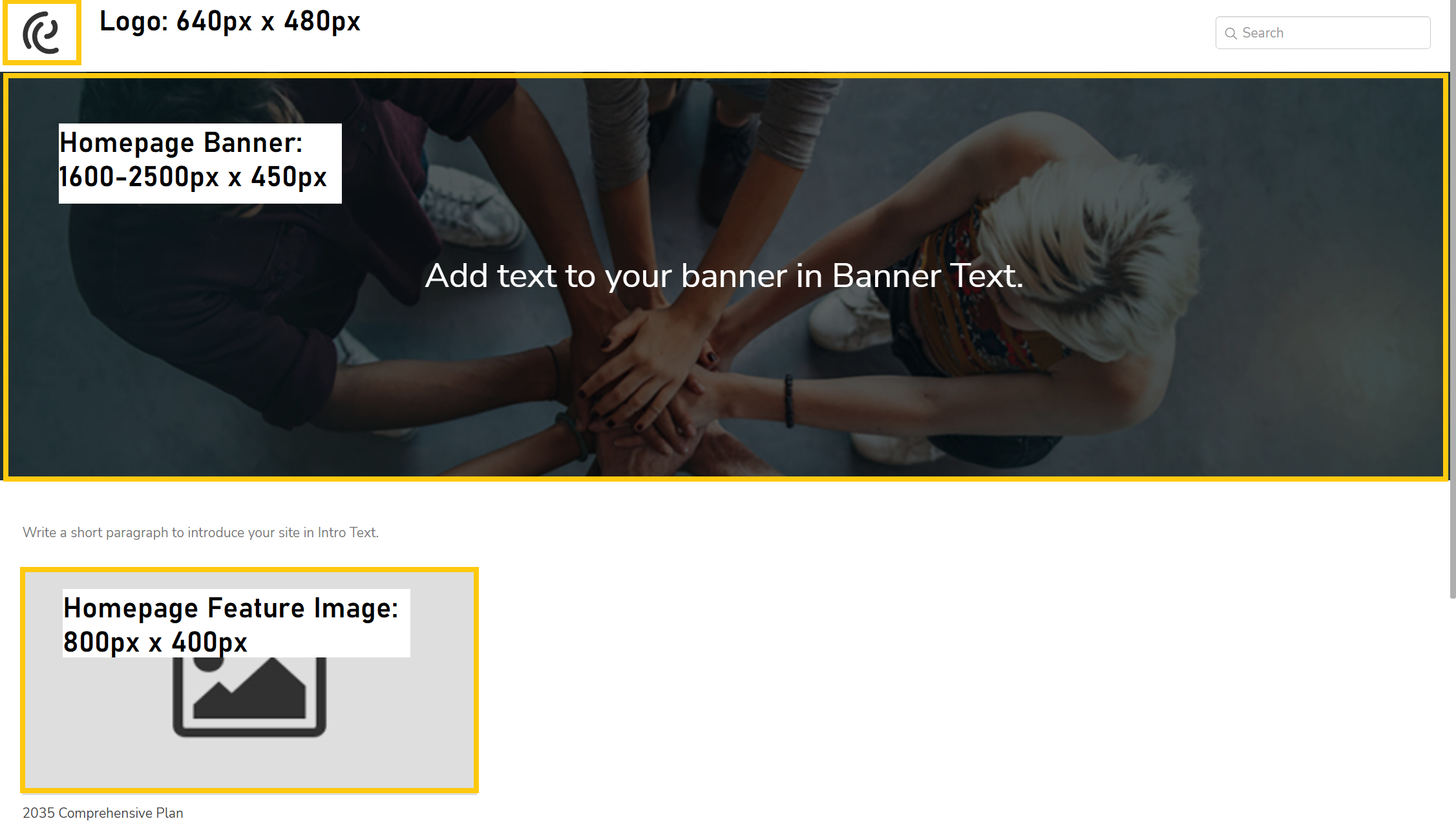Click the 'Homepage Feature Image' size label
Image resolution: width=1456 pixels, height=821 pixels.
click(236, 623)
